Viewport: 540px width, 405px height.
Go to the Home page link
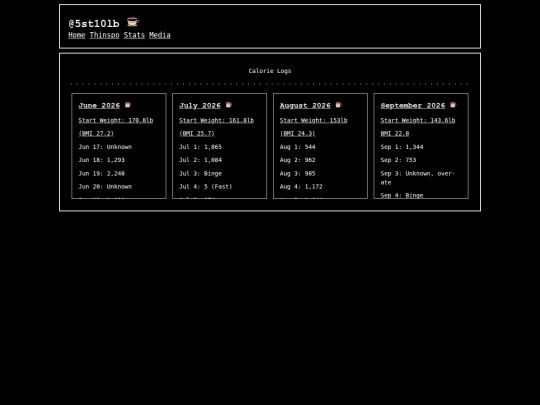77,35
